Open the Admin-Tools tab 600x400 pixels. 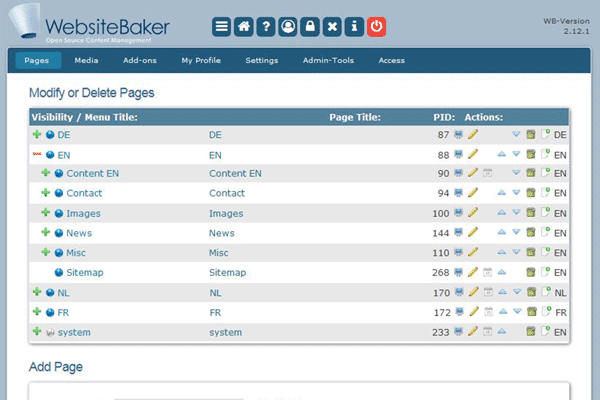click(x=328, y=61)
